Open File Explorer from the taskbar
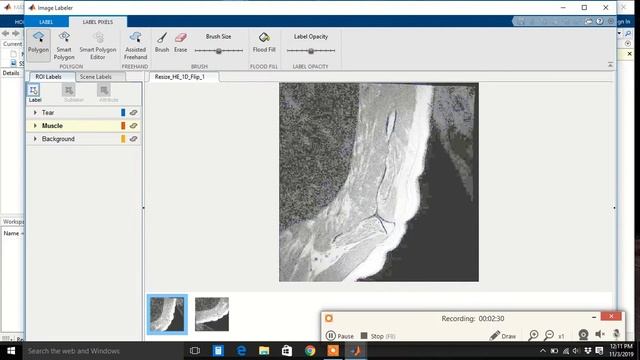Viewport: 640px width, 360px height. pos(264,351)
